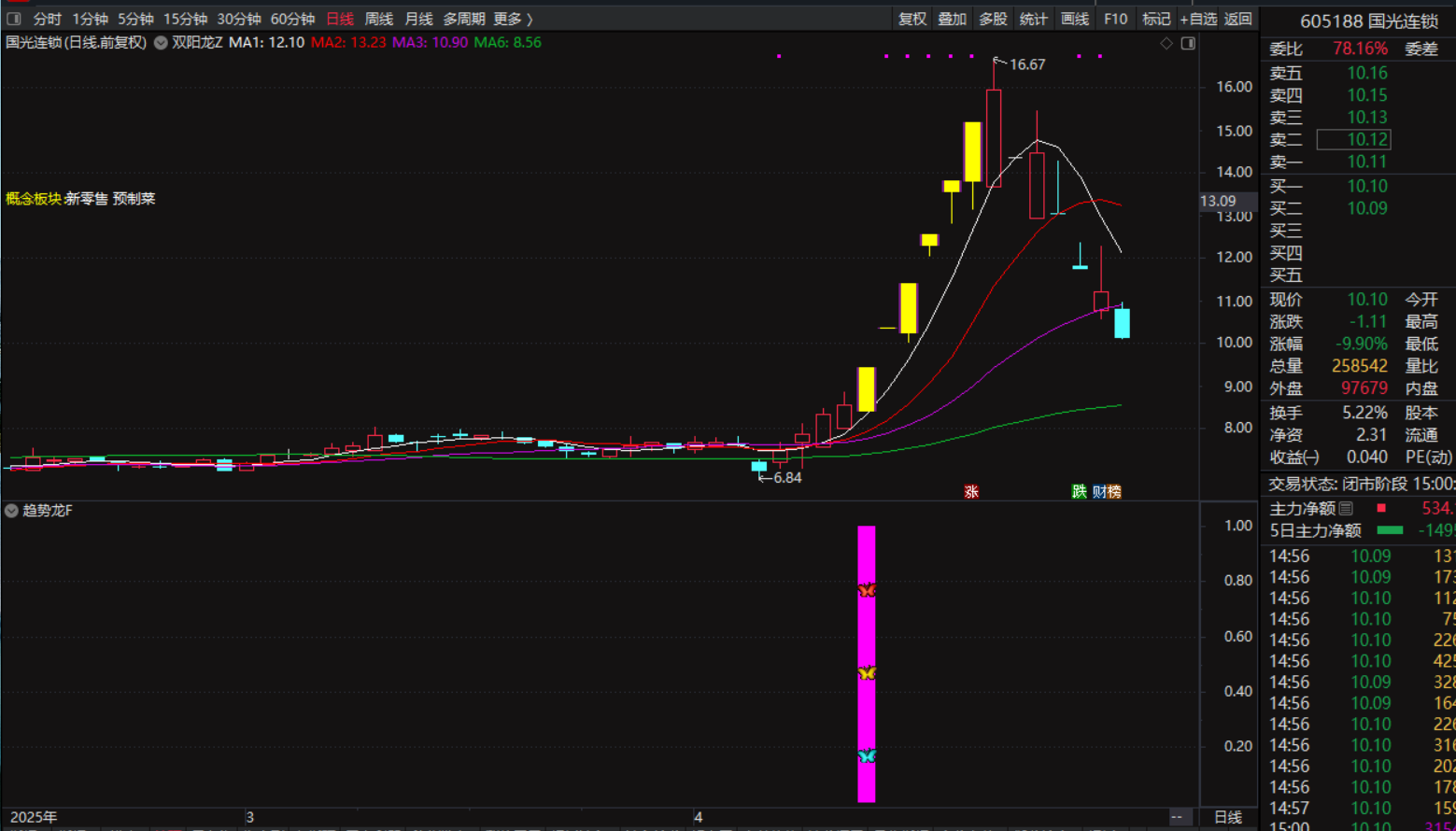
Task: Expand the 更多 period options
Action: pos(513,19)
